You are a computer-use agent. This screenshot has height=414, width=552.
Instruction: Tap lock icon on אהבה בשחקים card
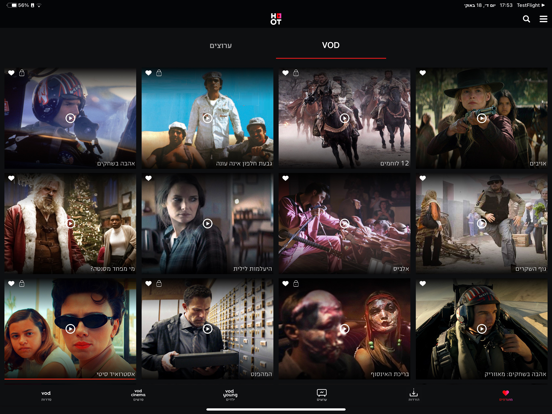point(22,73)
